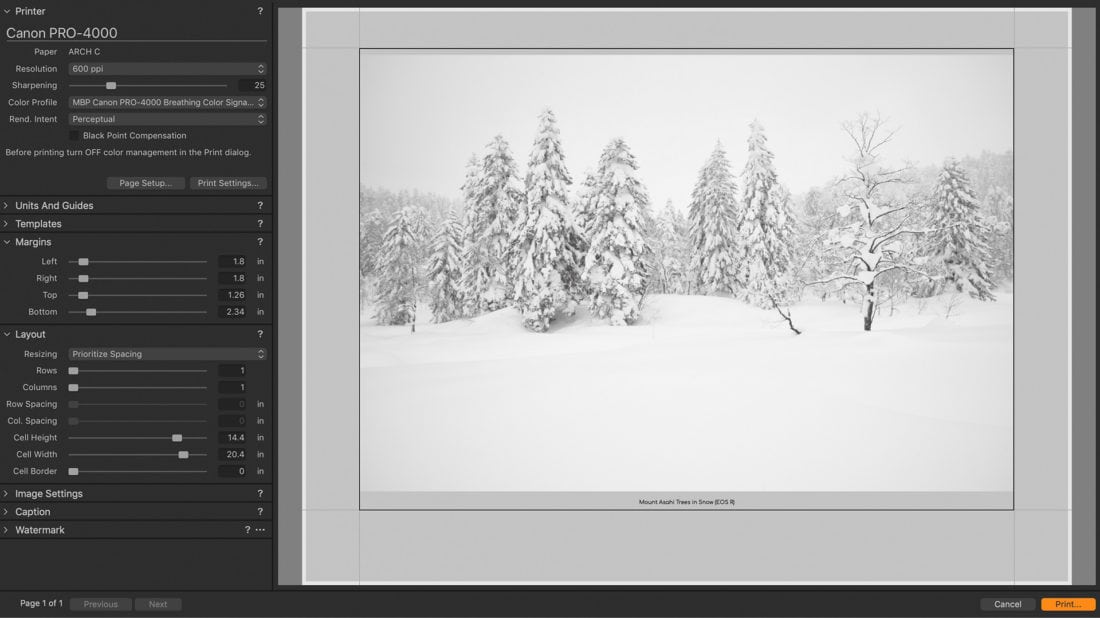Open the Color Profile dropdown
The height and width of the screenshot is (618, 1100).
(167, 102)
